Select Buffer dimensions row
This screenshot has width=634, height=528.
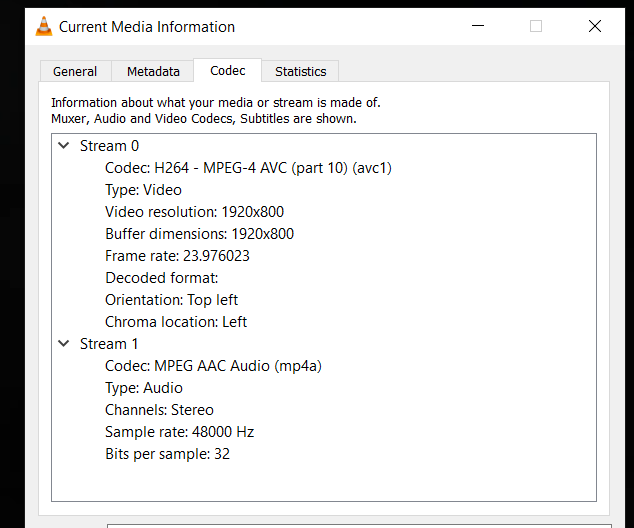tap(199, 234)
